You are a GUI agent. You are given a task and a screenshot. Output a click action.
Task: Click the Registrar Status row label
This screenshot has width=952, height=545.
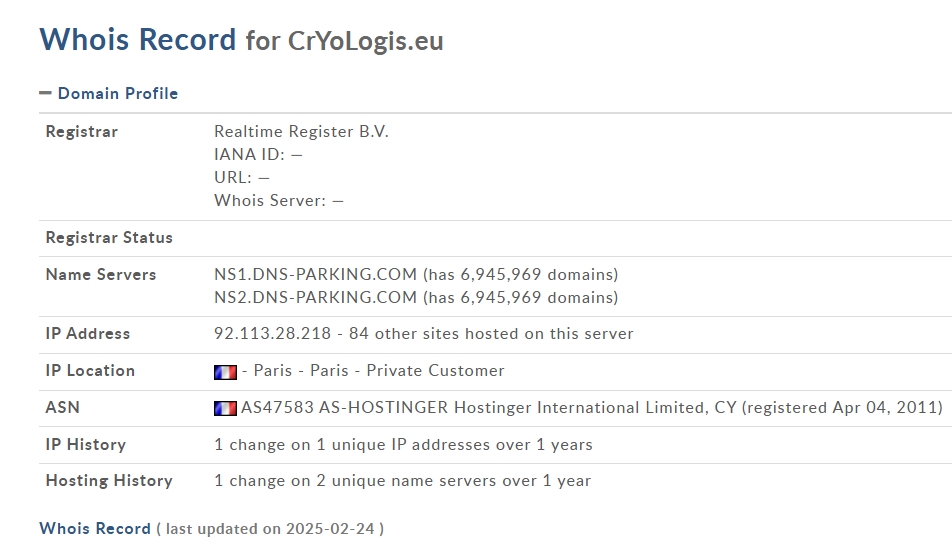coord(109,238)
